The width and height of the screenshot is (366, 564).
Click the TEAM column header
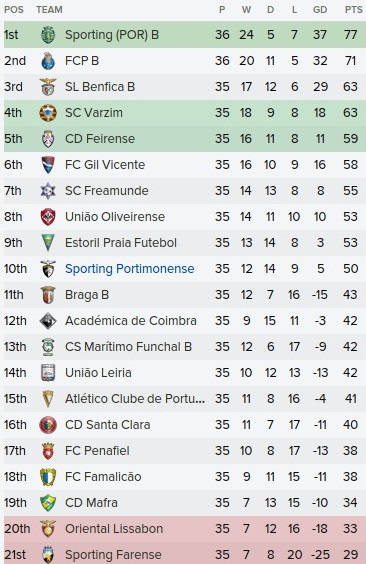click(x=49, y=10)
